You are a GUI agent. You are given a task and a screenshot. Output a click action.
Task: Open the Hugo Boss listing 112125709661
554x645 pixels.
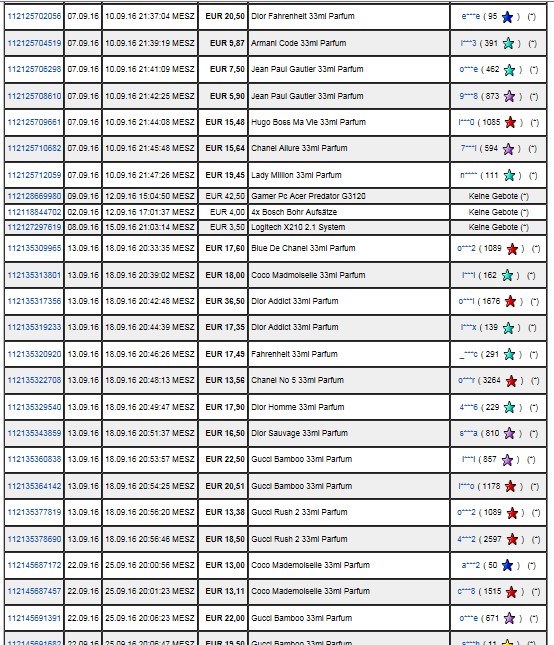tap(34, 122)
